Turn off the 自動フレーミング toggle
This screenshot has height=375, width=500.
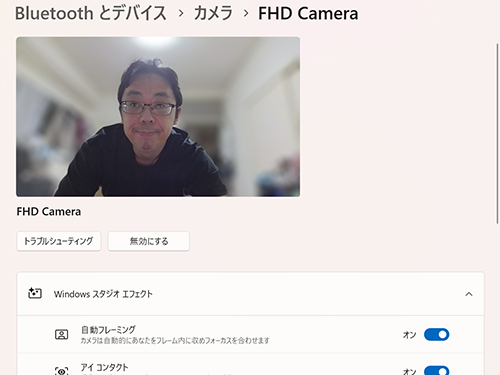[x=436, y=334]
